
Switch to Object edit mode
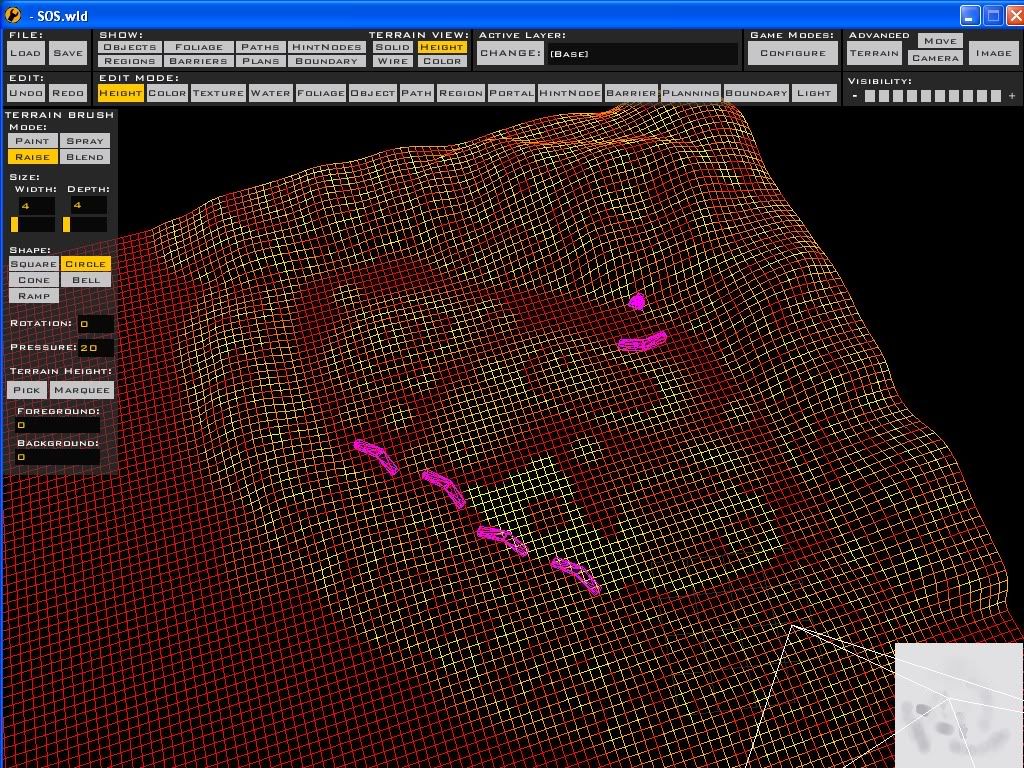(372, 93)
